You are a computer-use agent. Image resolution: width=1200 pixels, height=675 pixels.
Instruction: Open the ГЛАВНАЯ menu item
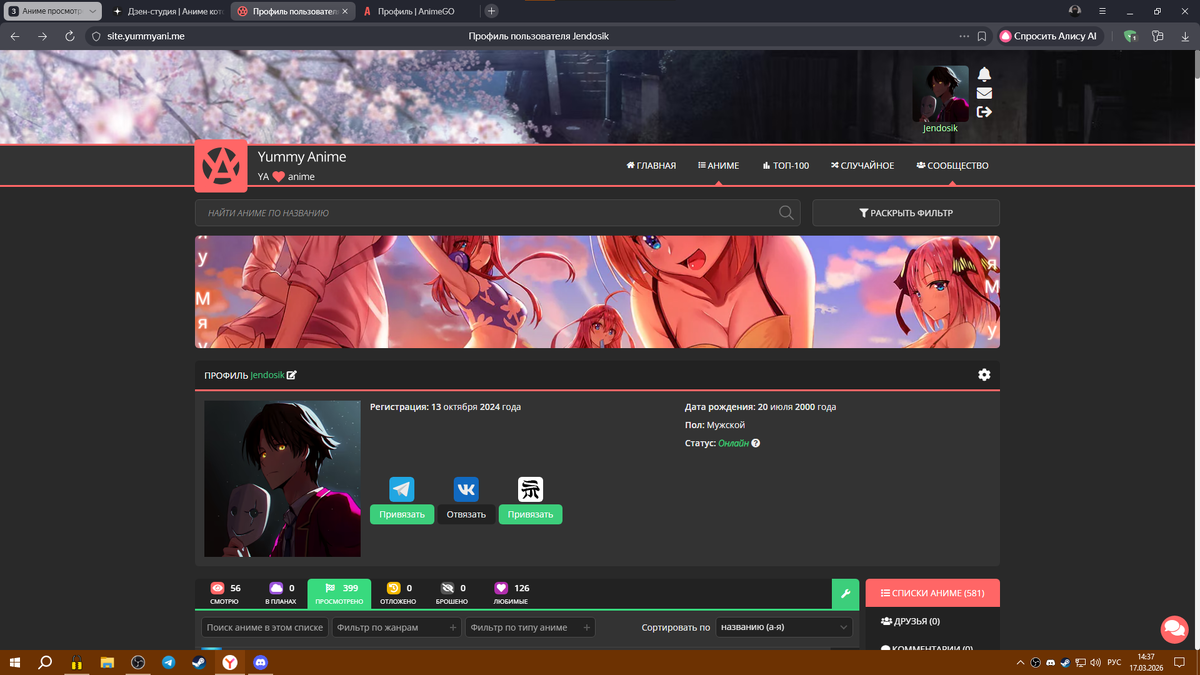(x=651, y=166)
